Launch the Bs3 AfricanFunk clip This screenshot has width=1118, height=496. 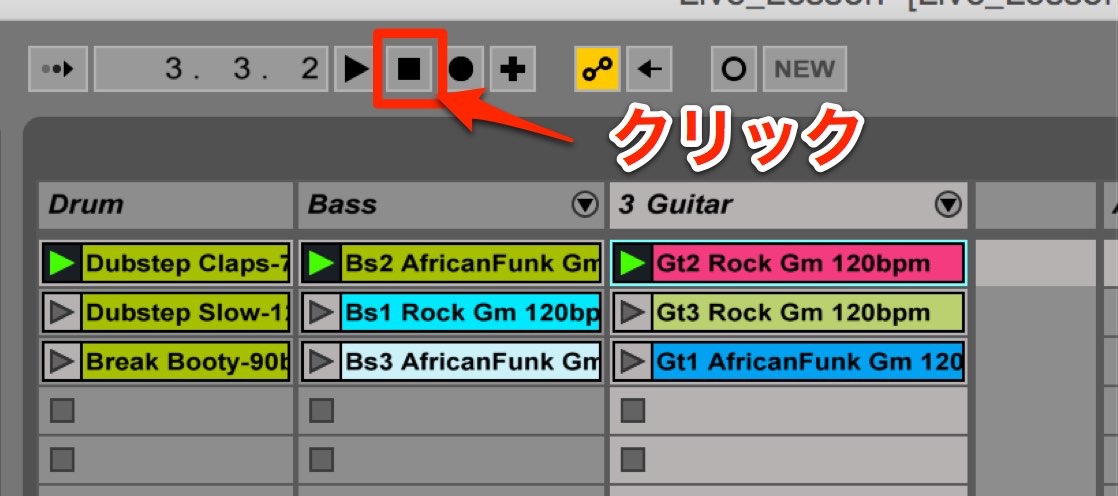coord(322,361)
